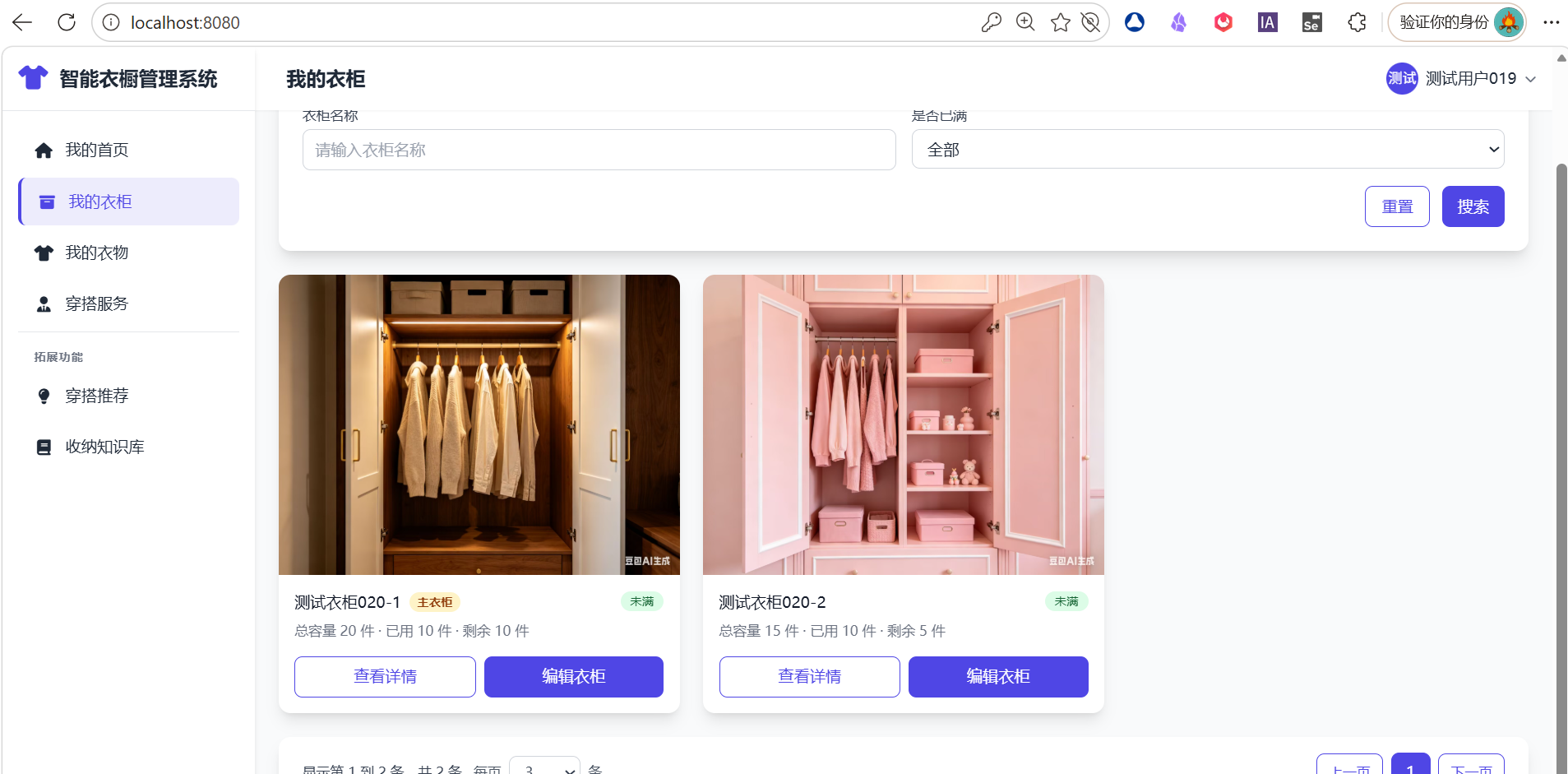Screen dimensions: 1568x774
Task: Click the 未满 badge on 测试衣柜020-1
Action: click(642, 602)
